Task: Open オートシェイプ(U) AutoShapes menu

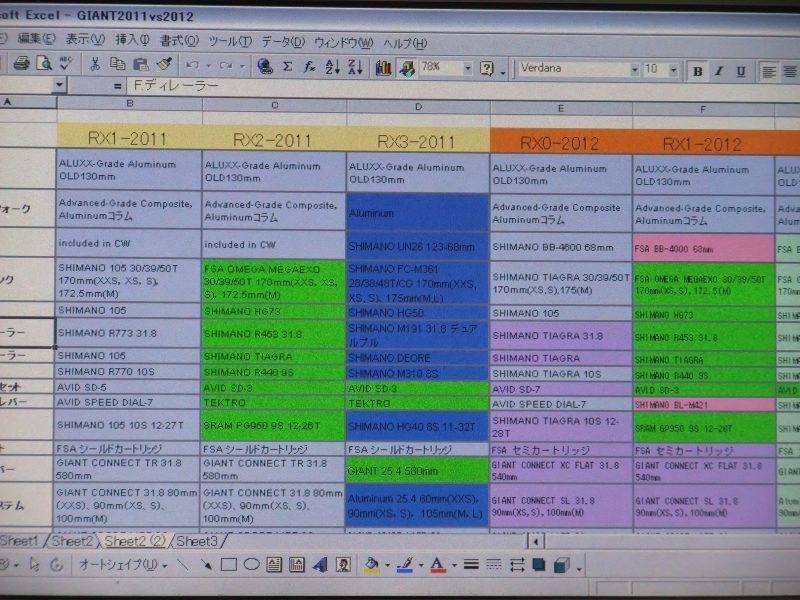Action: tap(123, 565)
